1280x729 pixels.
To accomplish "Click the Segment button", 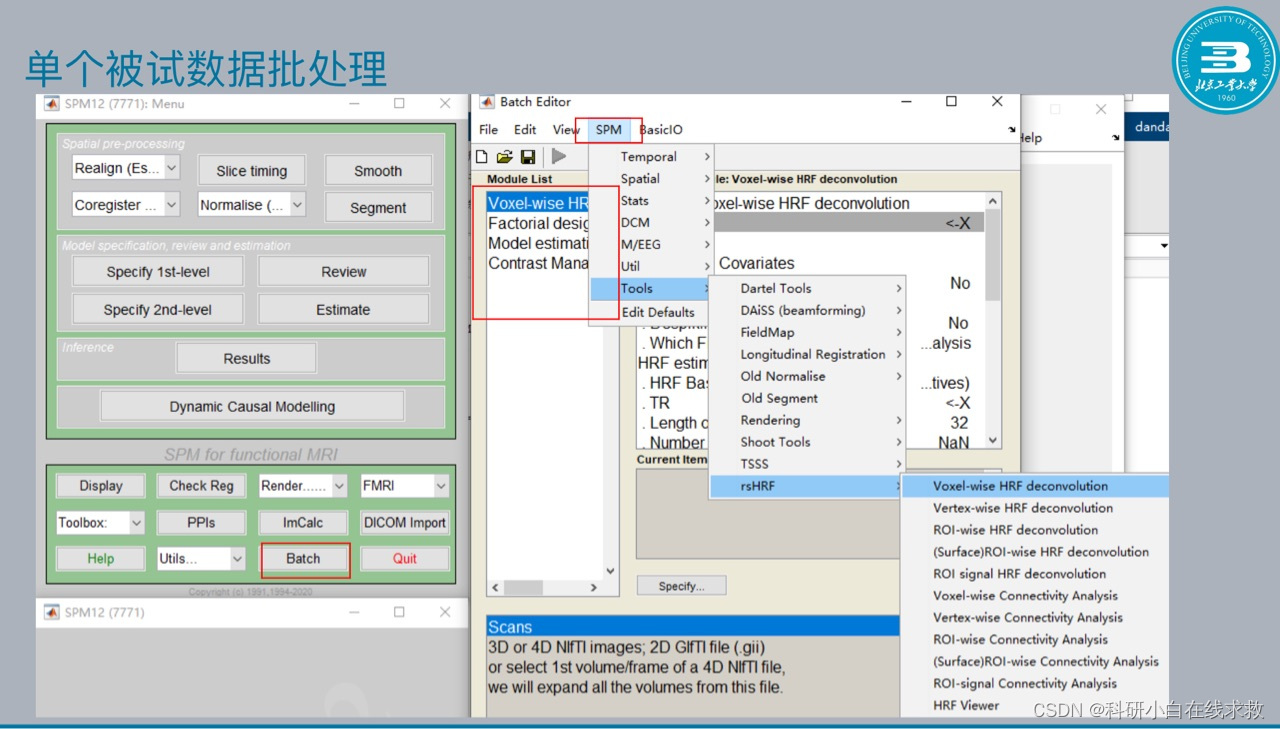I will (x=378, y=208).
